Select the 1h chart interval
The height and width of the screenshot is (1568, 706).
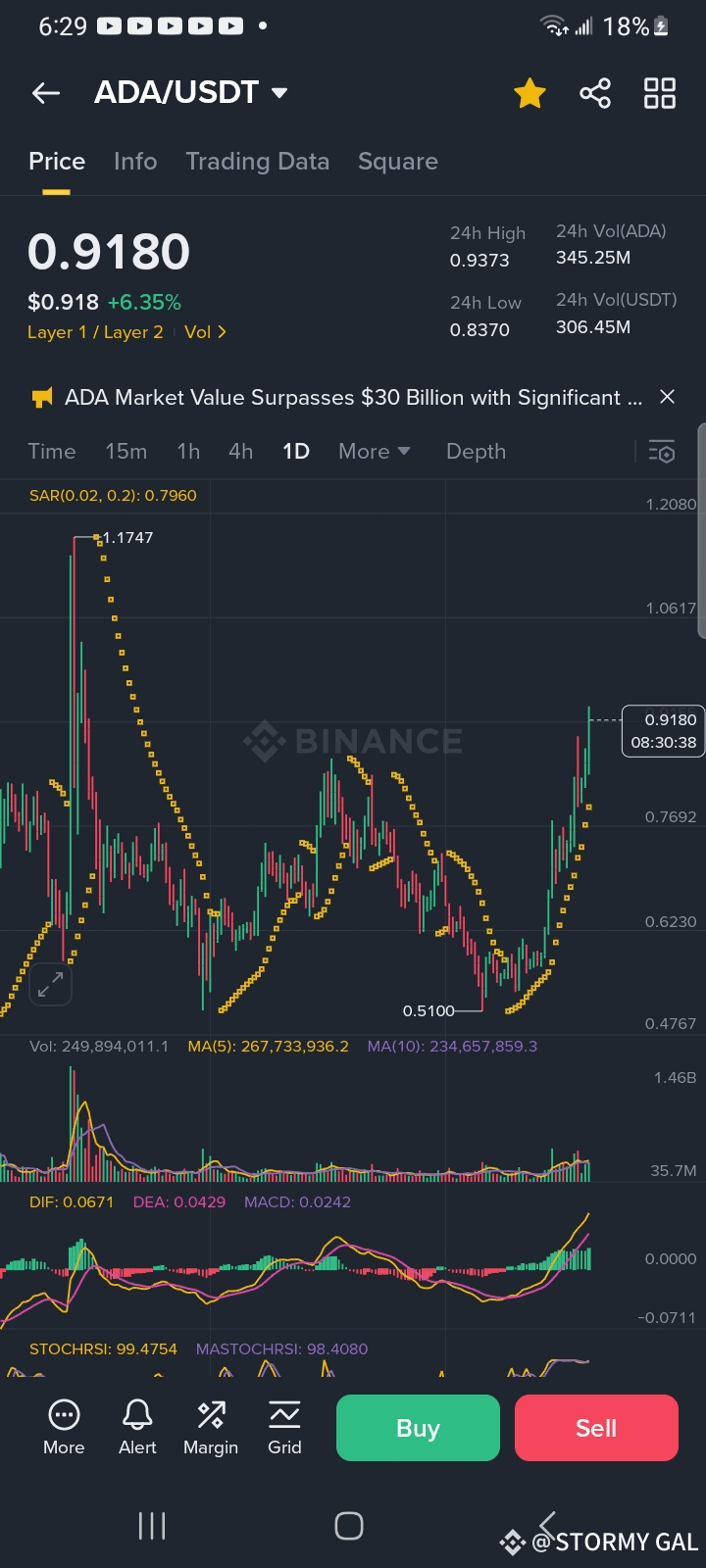click(x=188, y=452)
